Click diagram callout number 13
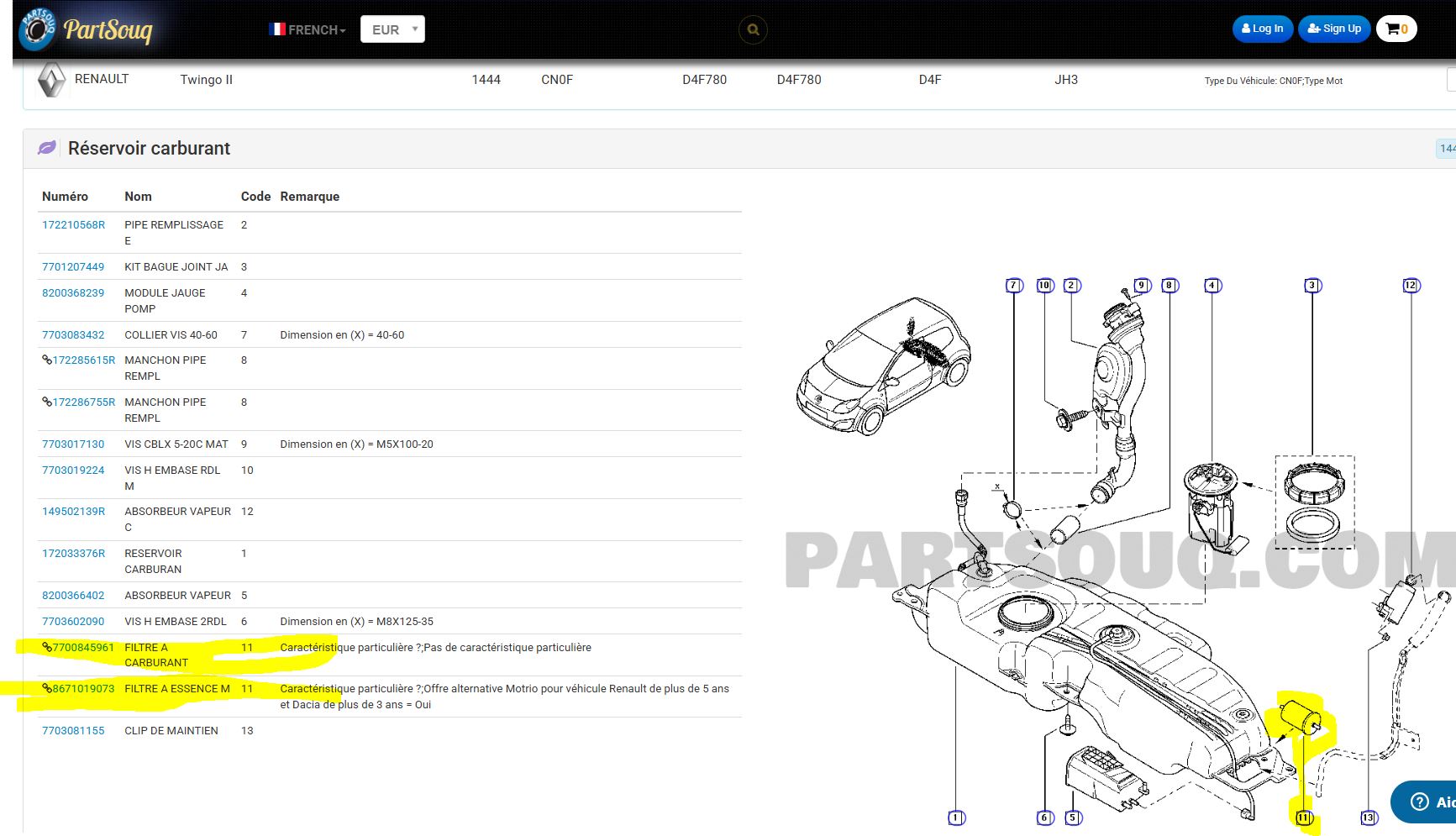The height and width of the screenshot is (836, 1456). click(1369, 818)
